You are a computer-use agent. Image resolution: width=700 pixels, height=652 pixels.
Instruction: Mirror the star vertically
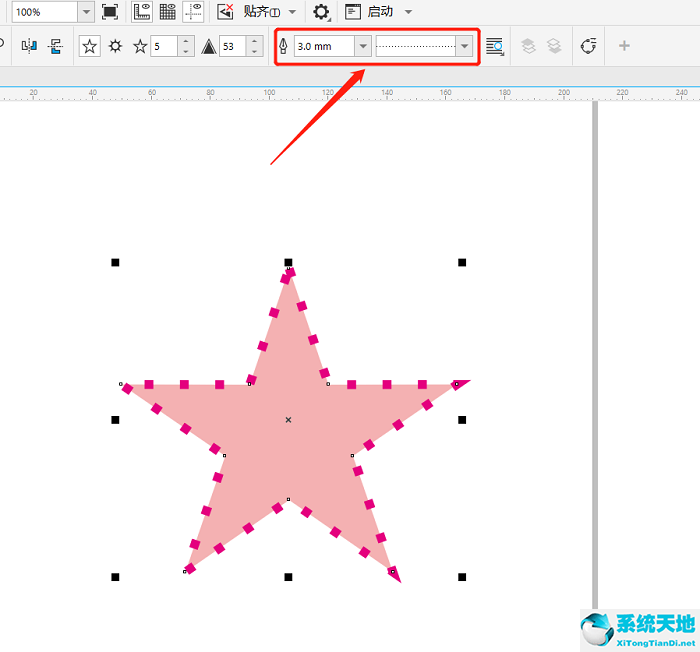pos(55,46)
